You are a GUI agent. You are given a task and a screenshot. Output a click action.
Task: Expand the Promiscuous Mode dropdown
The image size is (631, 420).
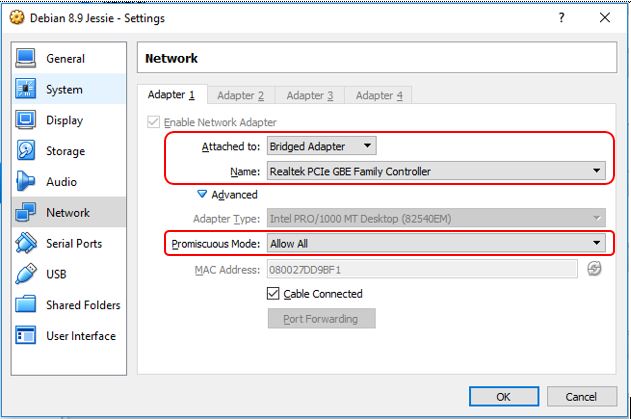tap(435, 243)
